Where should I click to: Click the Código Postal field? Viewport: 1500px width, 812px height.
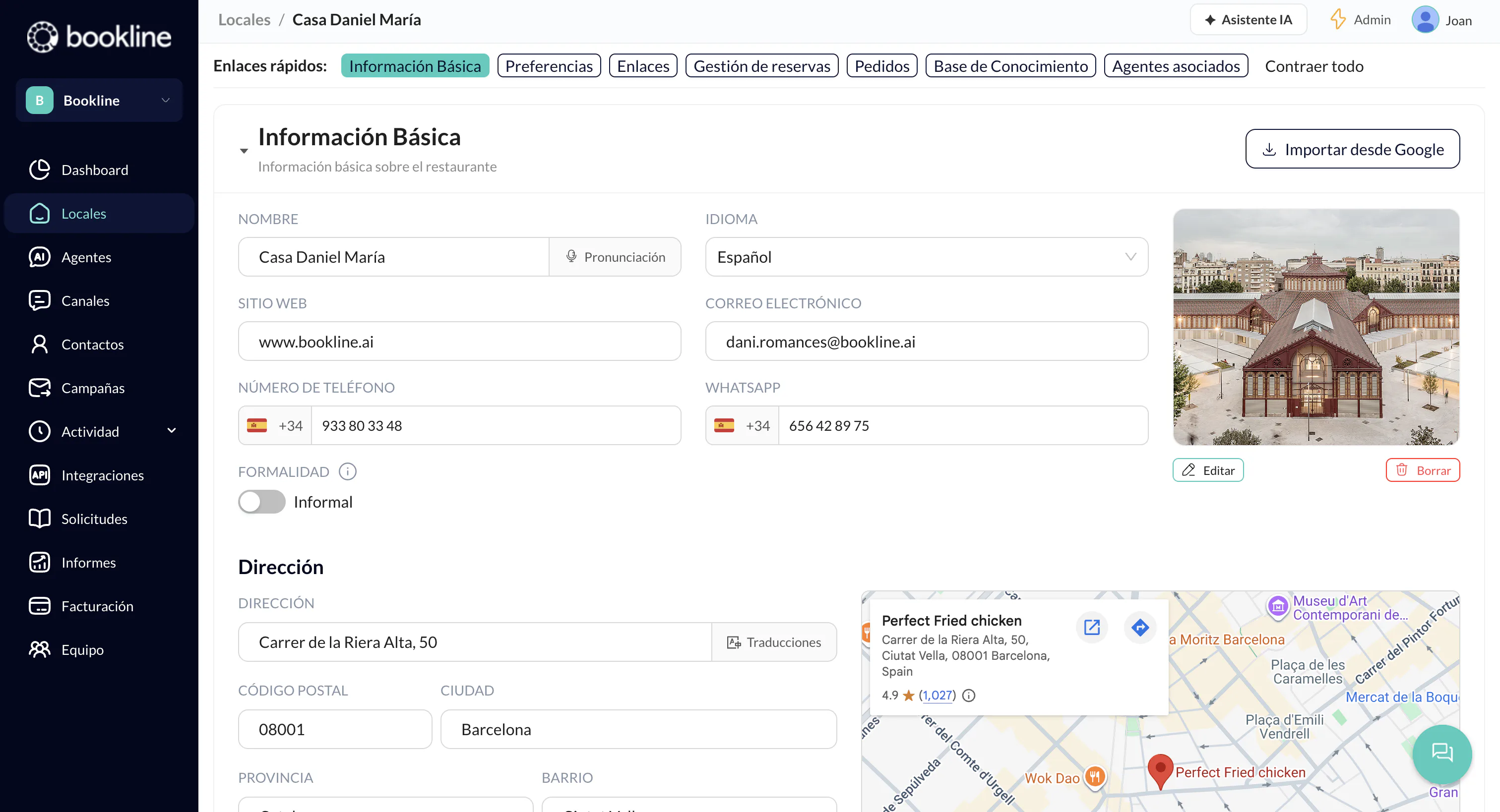tap(335, 729)
